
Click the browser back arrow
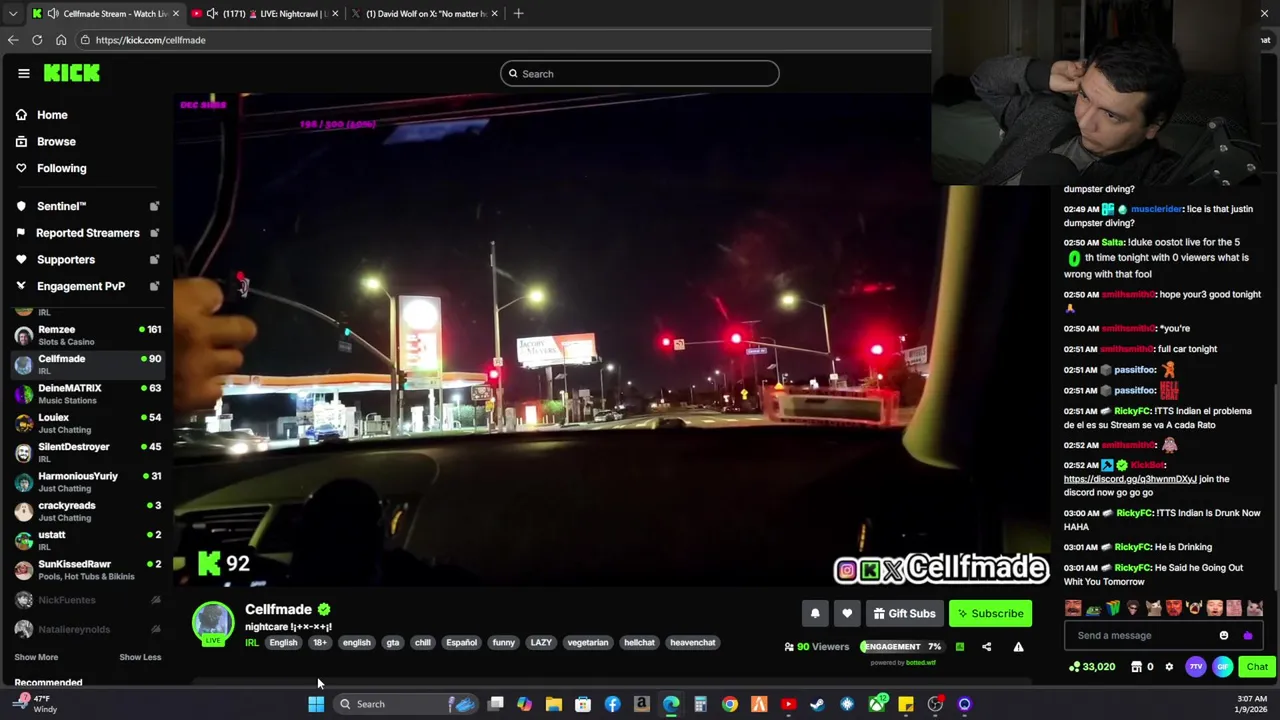pos(13,40)
